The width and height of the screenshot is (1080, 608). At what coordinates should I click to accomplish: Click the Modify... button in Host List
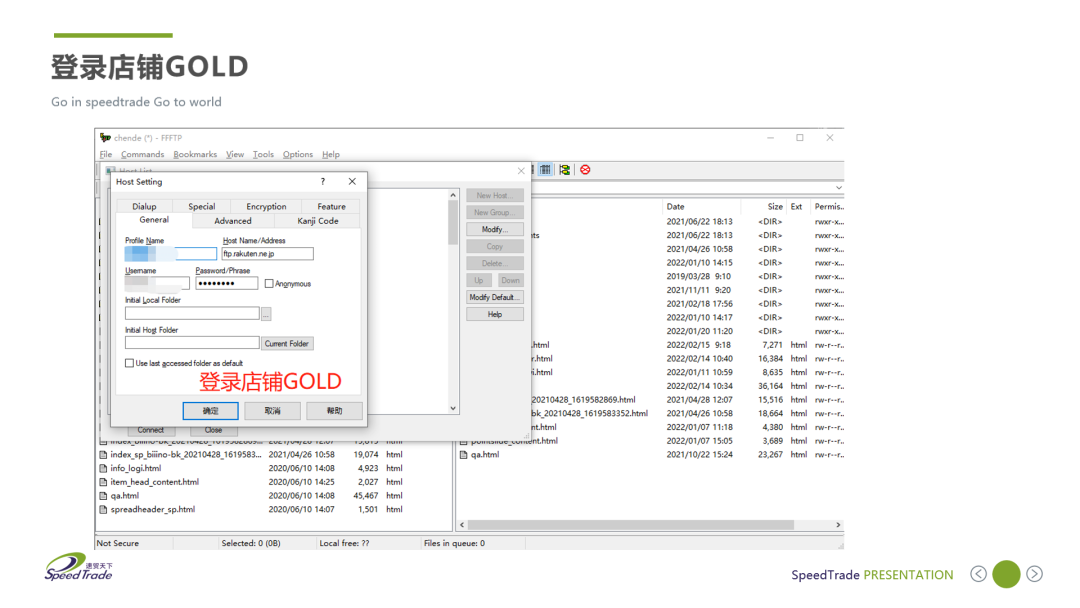coord(495,229)
